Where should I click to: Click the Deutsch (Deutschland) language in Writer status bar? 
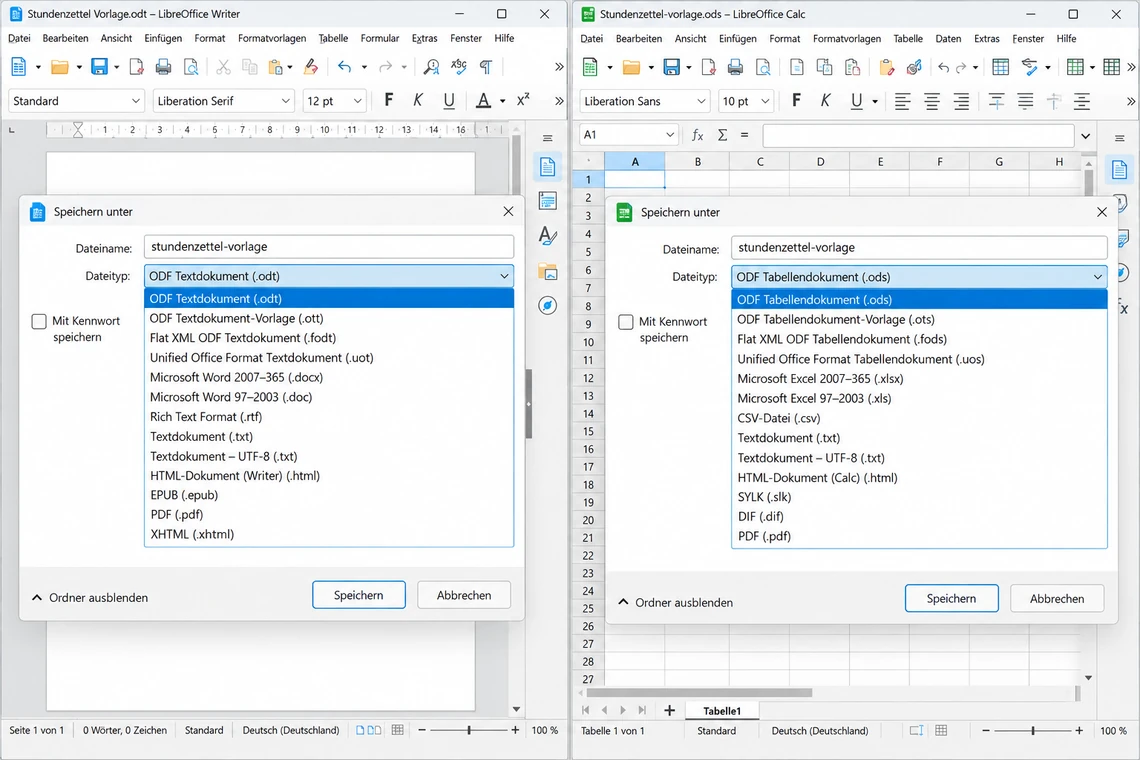(291, 730)
